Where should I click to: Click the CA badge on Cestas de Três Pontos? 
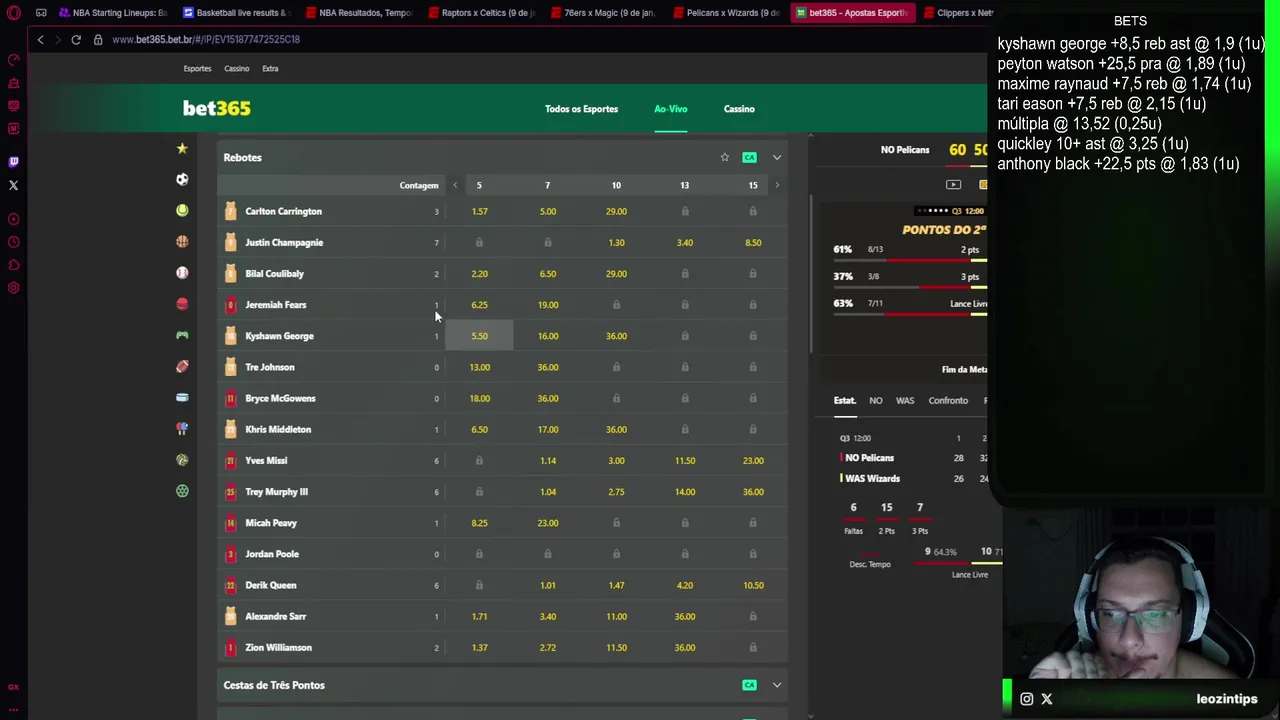(x=749, y=685)
